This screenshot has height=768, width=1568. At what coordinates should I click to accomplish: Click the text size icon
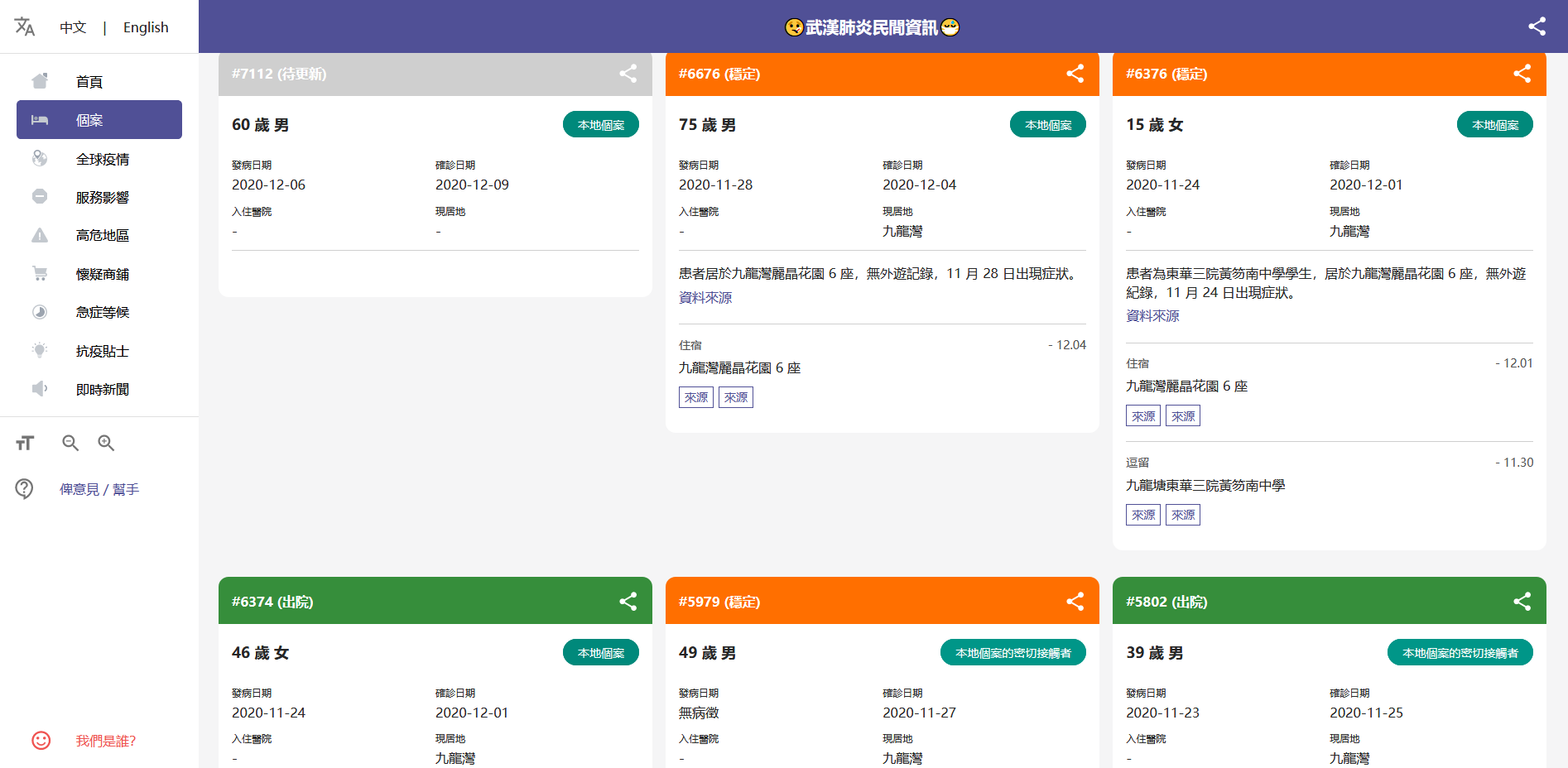coord(26,443)
